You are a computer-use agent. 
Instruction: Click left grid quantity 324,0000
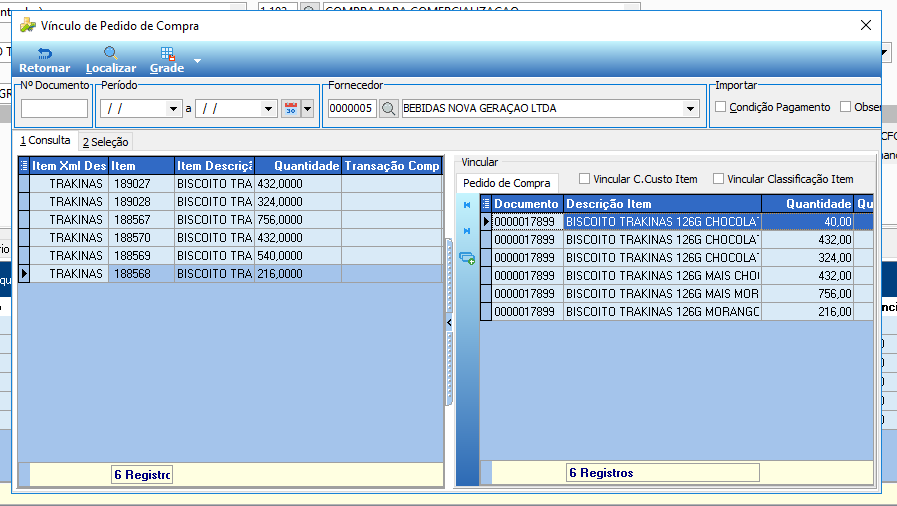pyautogui.click(x=298, y=202)
